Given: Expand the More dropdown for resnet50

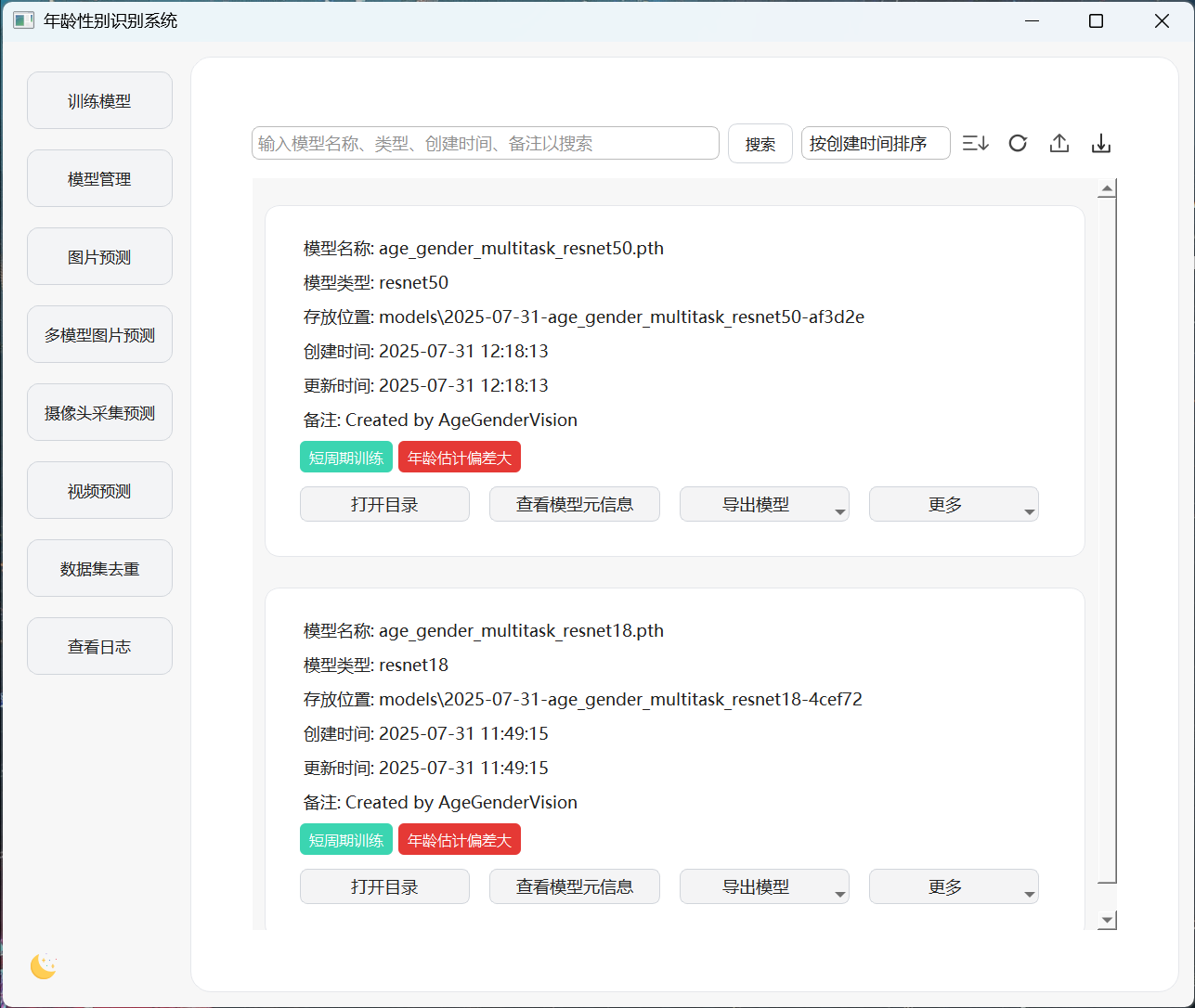Looking at the screenshot, I should point(953,505).
